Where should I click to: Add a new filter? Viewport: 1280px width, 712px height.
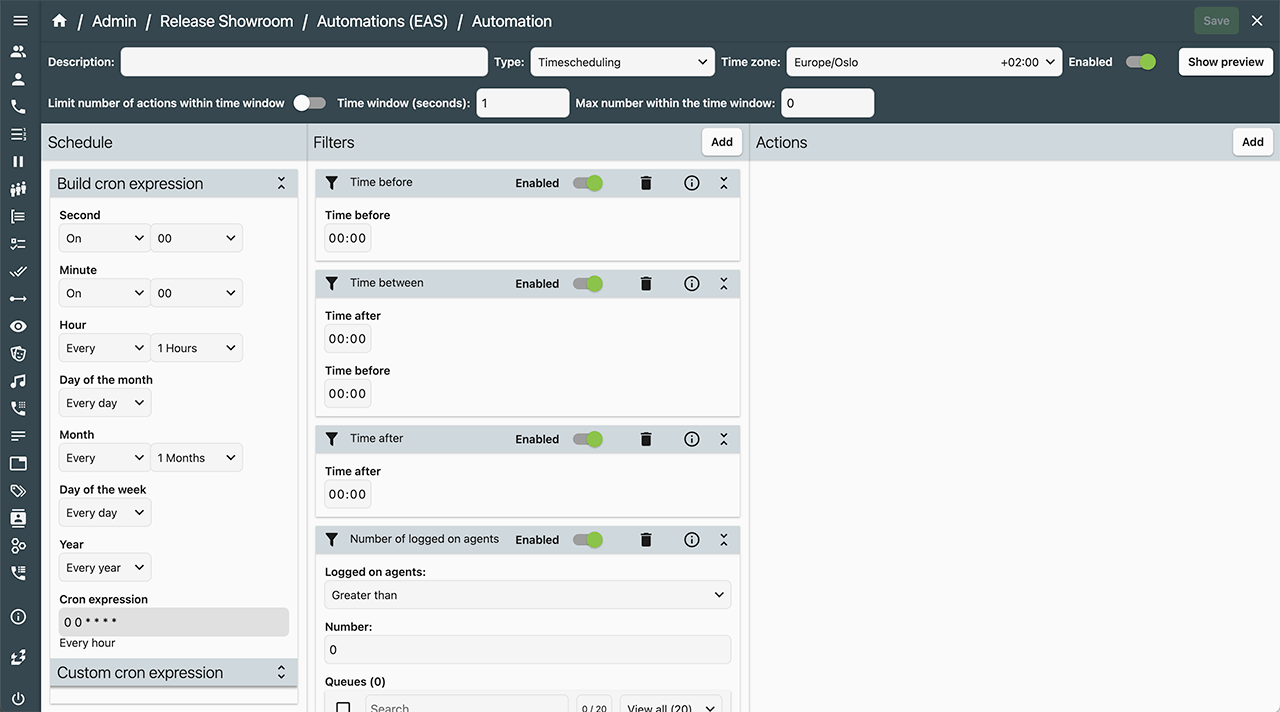pos(721,142)
